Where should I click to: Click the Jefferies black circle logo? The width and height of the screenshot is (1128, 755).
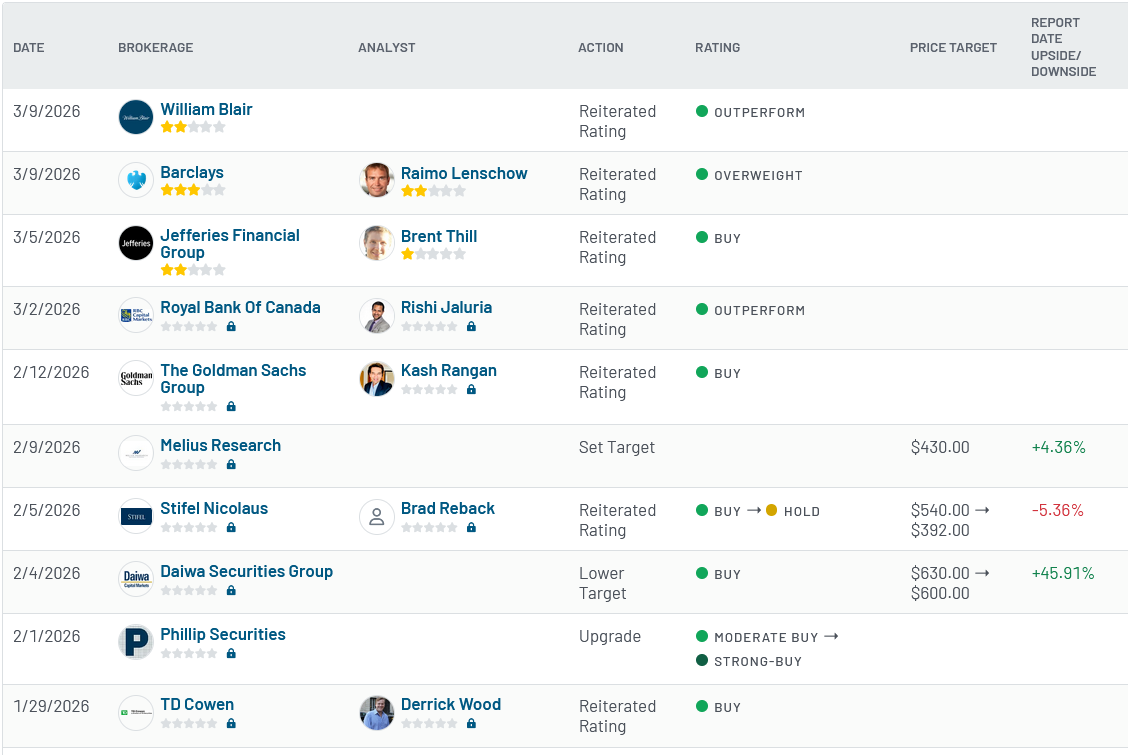(136, 243)
